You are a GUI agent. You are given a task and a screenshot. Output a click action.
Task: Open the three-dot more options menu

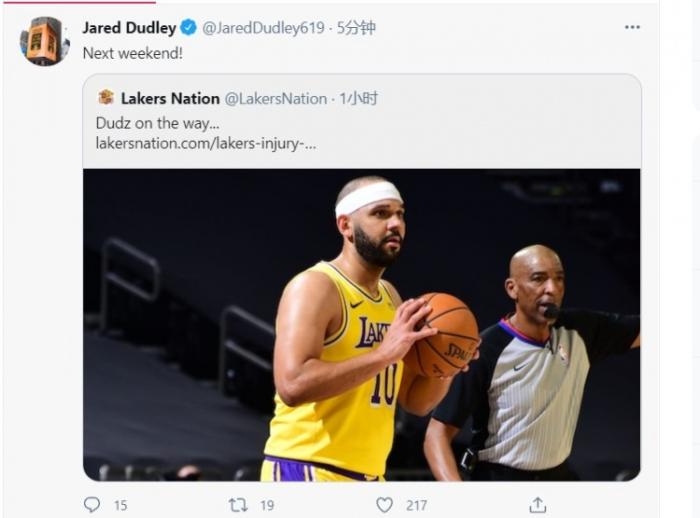pyautogui.click(x=632, y=27)
